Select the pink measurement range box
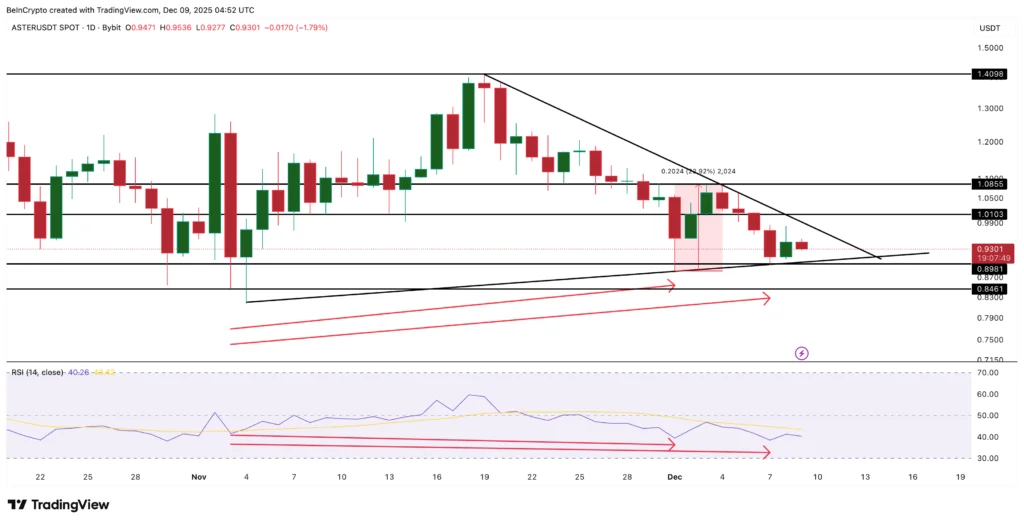The height and width of the screenshot is (524, 1024). tap(697, 228)
